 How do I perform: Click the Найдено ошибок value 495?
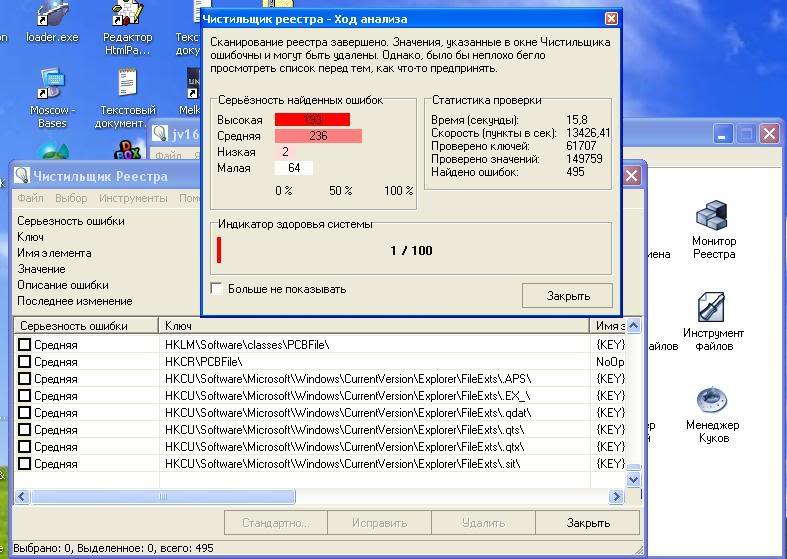click(575, 172)
